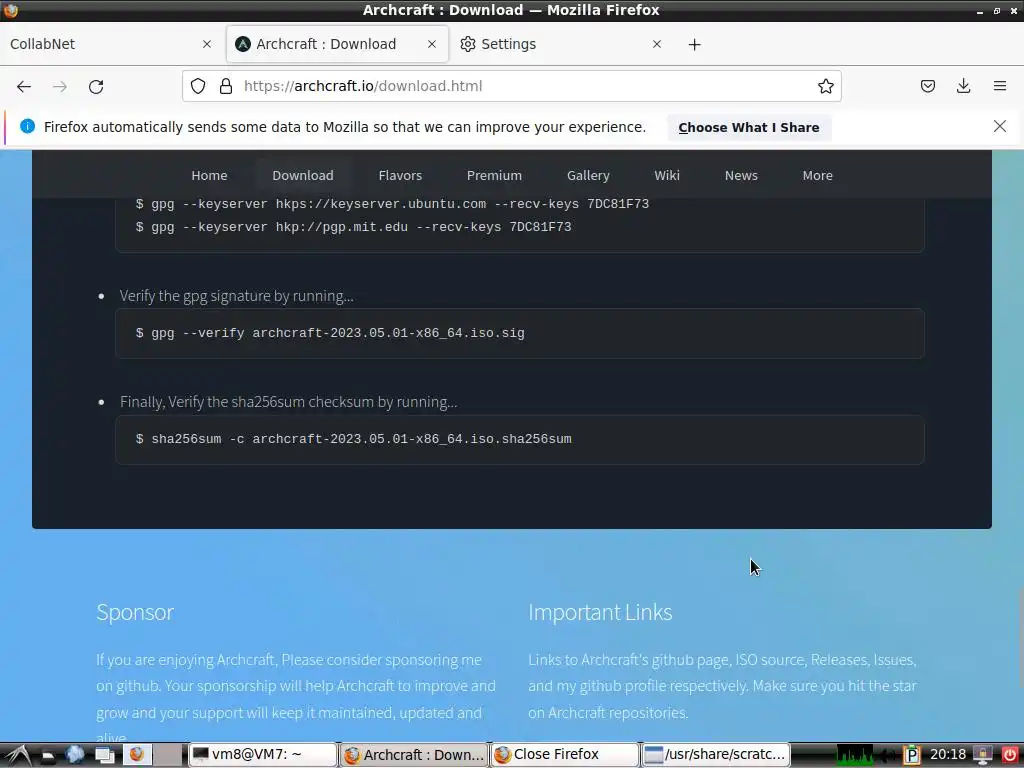Switch to the CollabNet tab
Screen dimensions: 1024x768
pos(111,44)
